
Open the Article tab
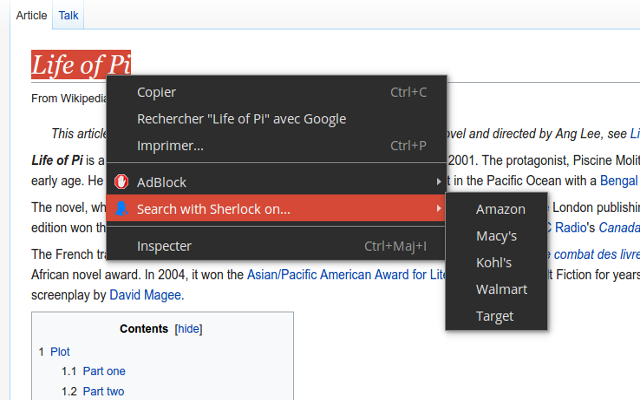pos(31,15)
